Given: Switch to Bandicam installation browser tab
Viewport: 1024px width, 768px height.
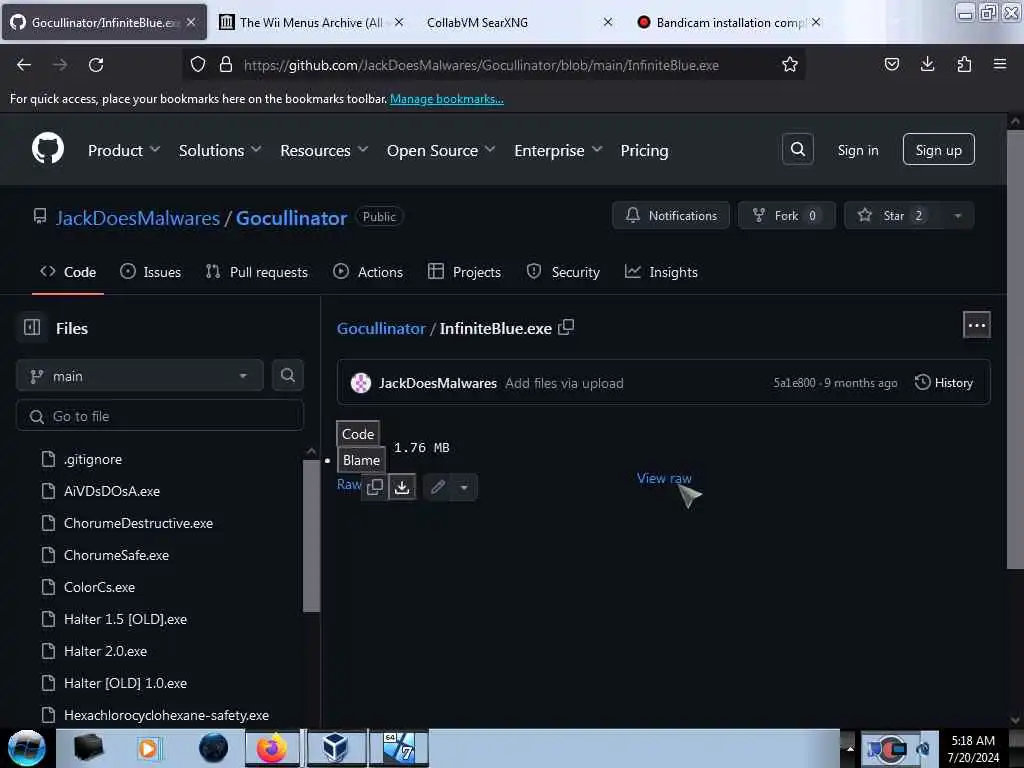Looking at the screenshot, I should tap(730, 22).
